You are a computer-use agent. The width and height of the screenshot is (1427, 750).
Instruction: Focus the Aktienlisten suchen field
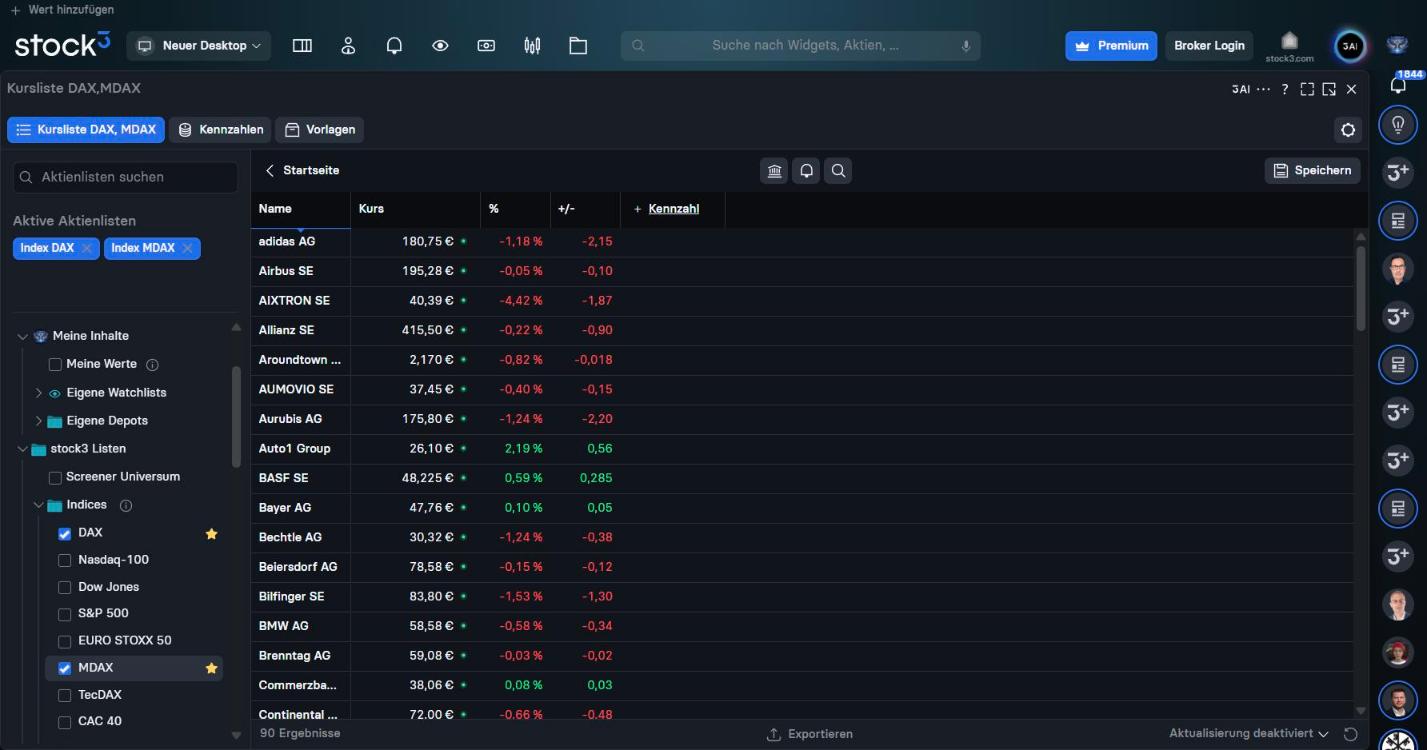coord(126,177)
